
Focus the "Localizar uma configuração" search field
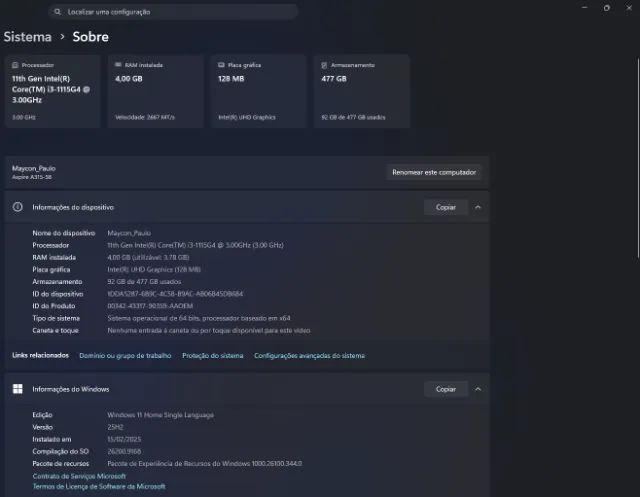click(173, 12)
